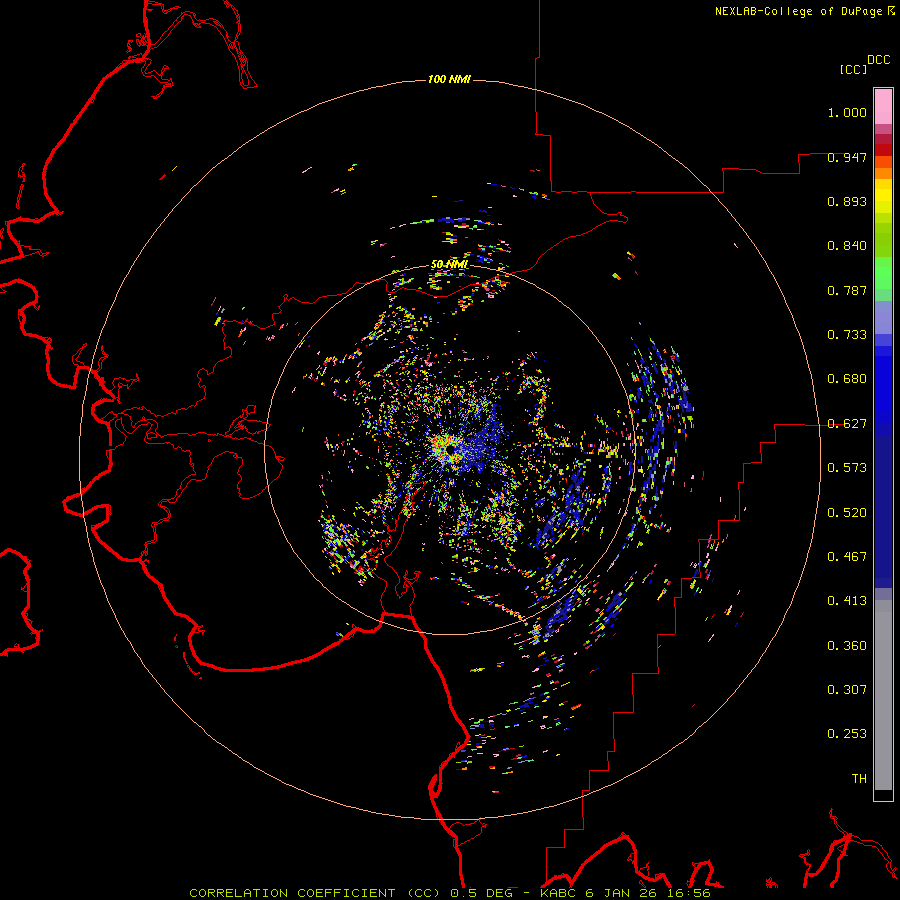Select the 0.840 scale value
900x900 pixels.
pyautogui.click(x=847, y=246)
